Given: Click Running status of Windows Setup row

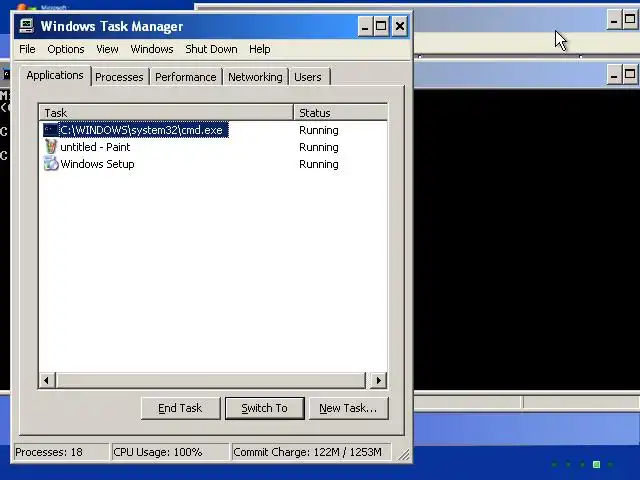Looking at the screenshot, I should point(319,164).
